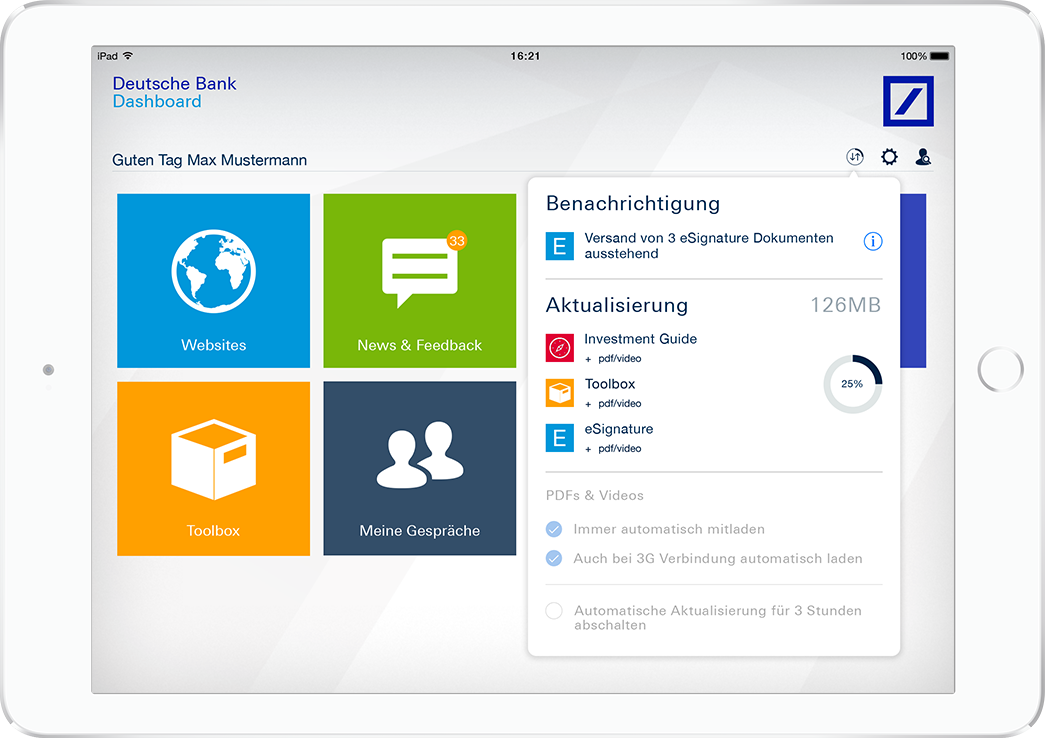1045x738 pixels.
Task: Enable 'Automatische Aktualisierung für 3 Stunden abschalten'
Action: click(x=554, y=611)
